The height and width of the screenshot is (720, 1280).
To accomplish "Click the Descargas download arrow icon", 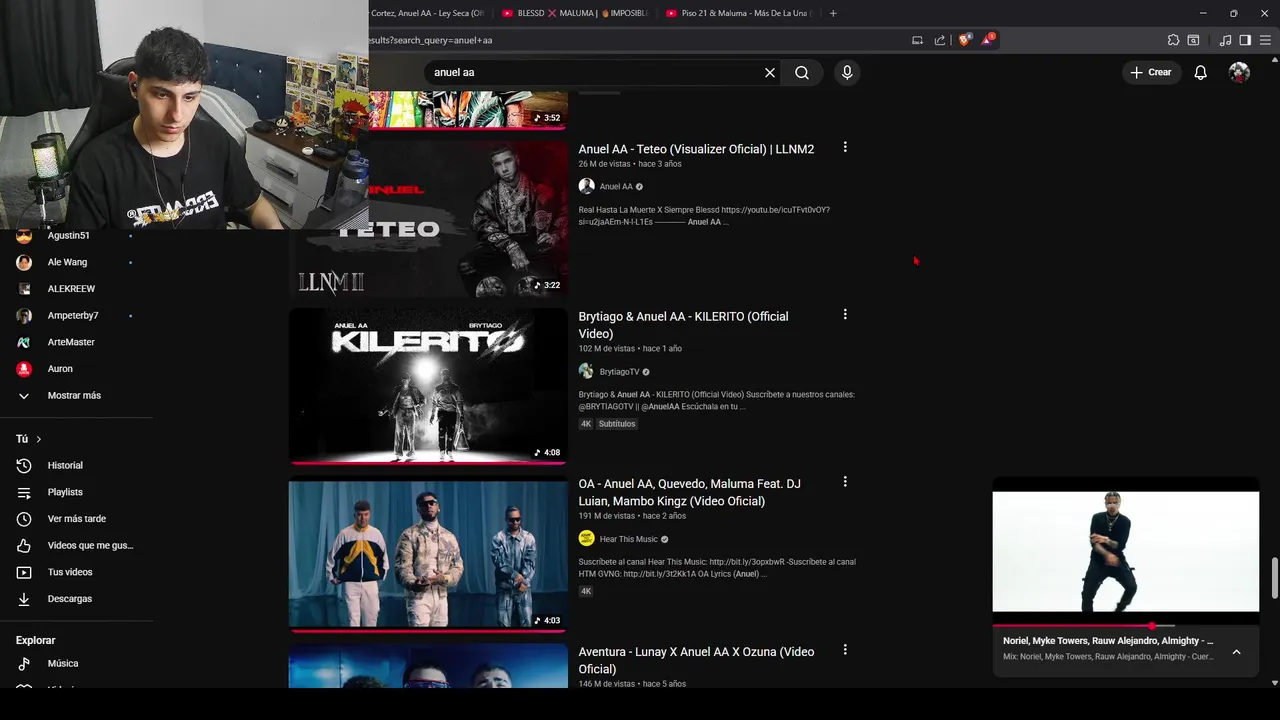I will click(x=24, y=599).
